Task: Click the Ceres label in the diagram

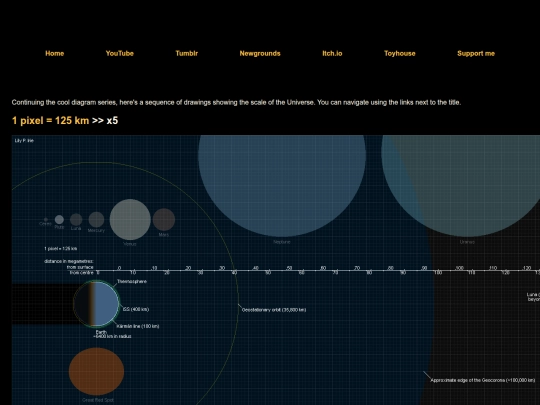Action: (x=45, y=224)
